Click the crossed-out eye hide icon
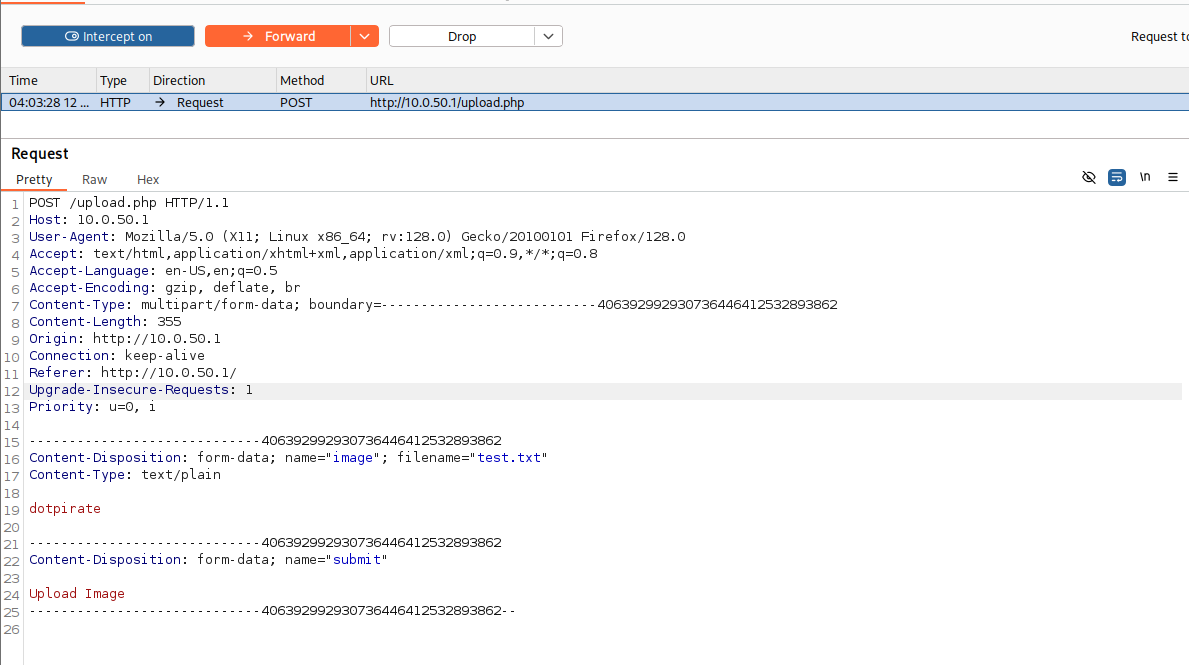The width and height of the screenshot is (1189, 665). 1089,177
